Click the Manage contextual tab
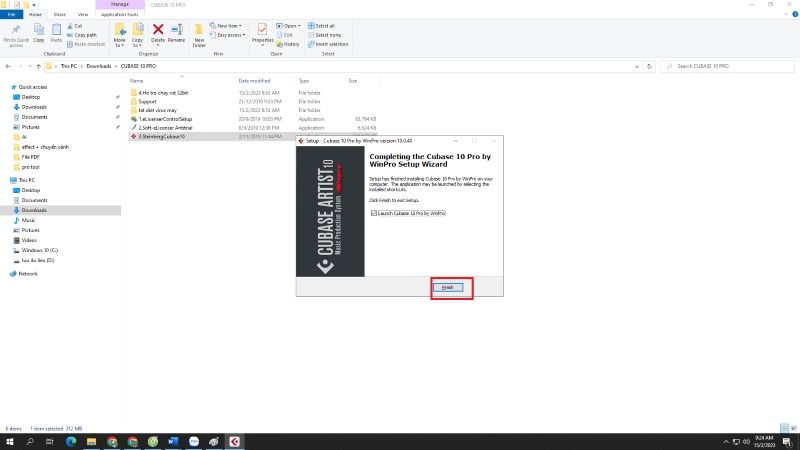 (120, 5)
